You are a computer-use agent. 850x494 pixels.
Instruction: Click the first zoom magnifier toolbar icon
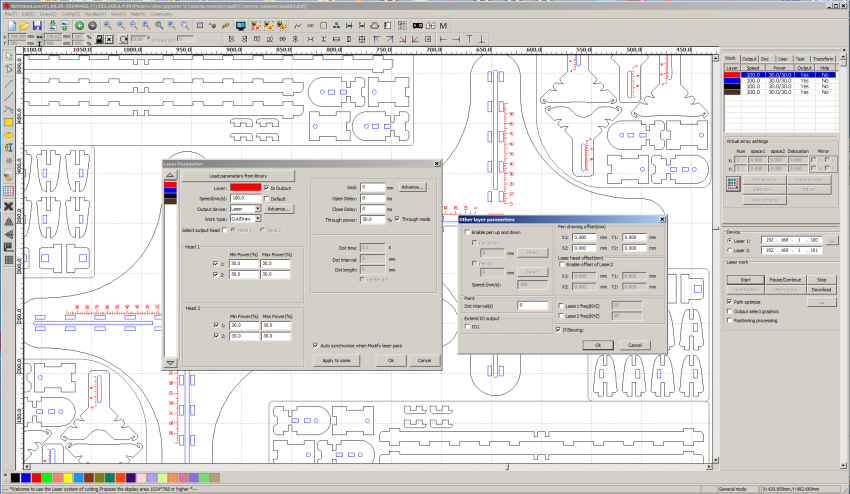point(107,25)
